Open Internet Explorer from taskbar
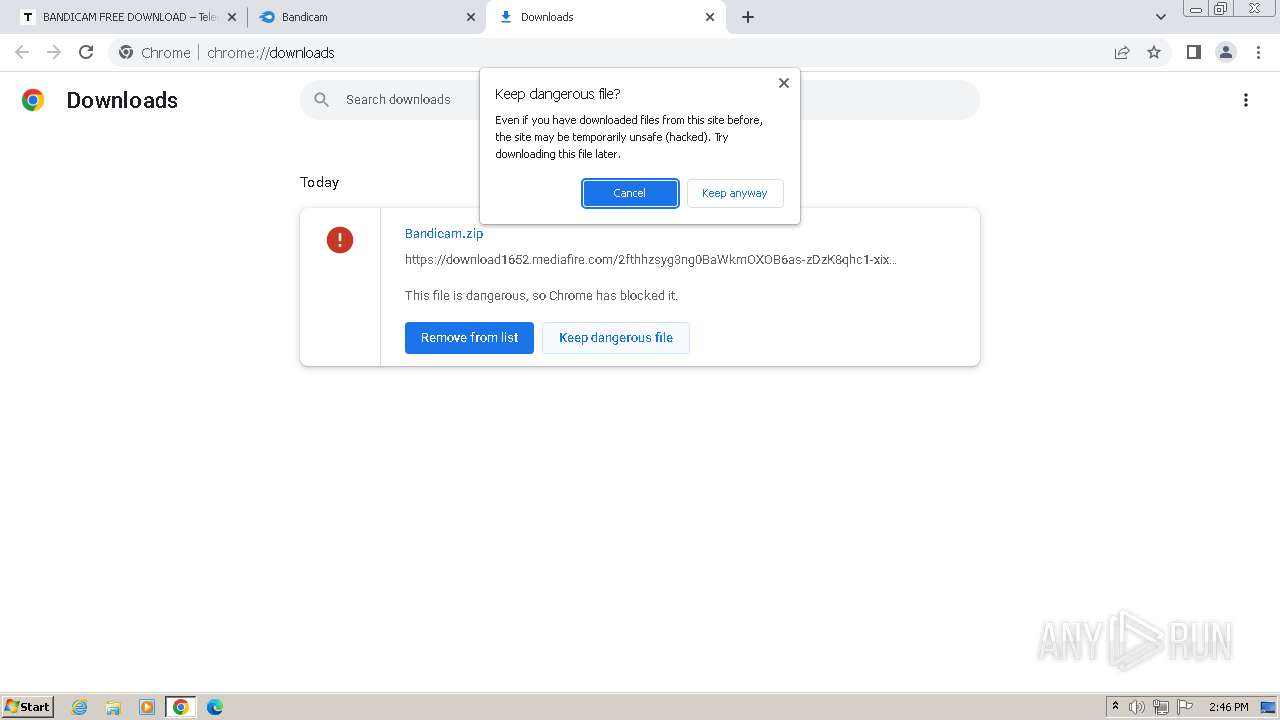This screenshot has width=1280, height=720. (80, 707)
